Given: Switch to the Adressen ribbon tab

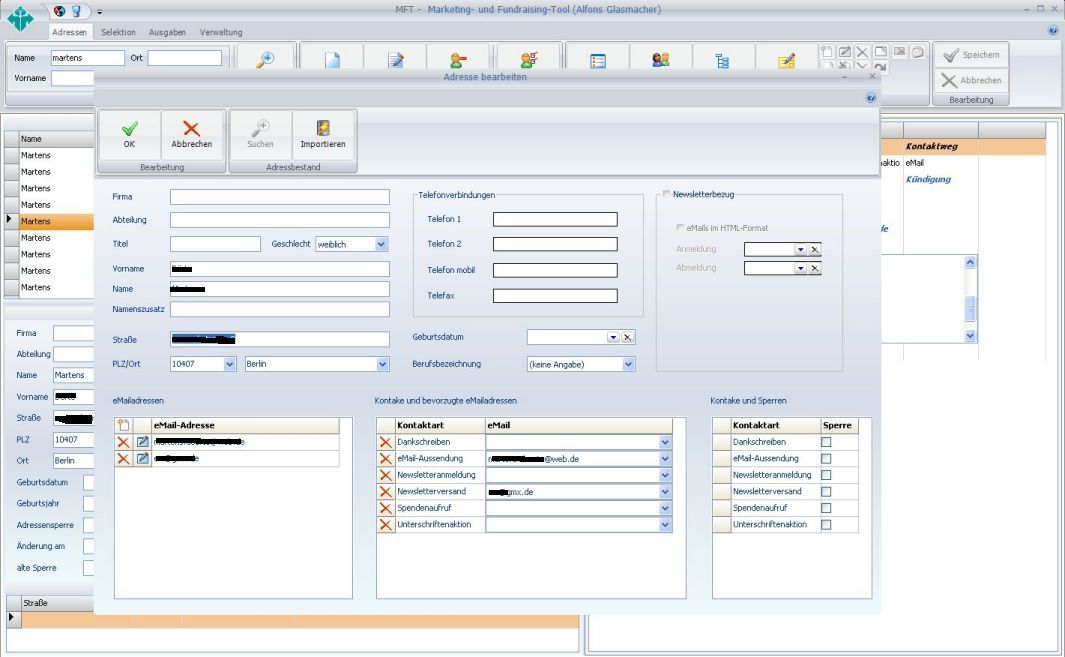Looking at the screenshot, I should pyautogui.click(x=69, y=32).
